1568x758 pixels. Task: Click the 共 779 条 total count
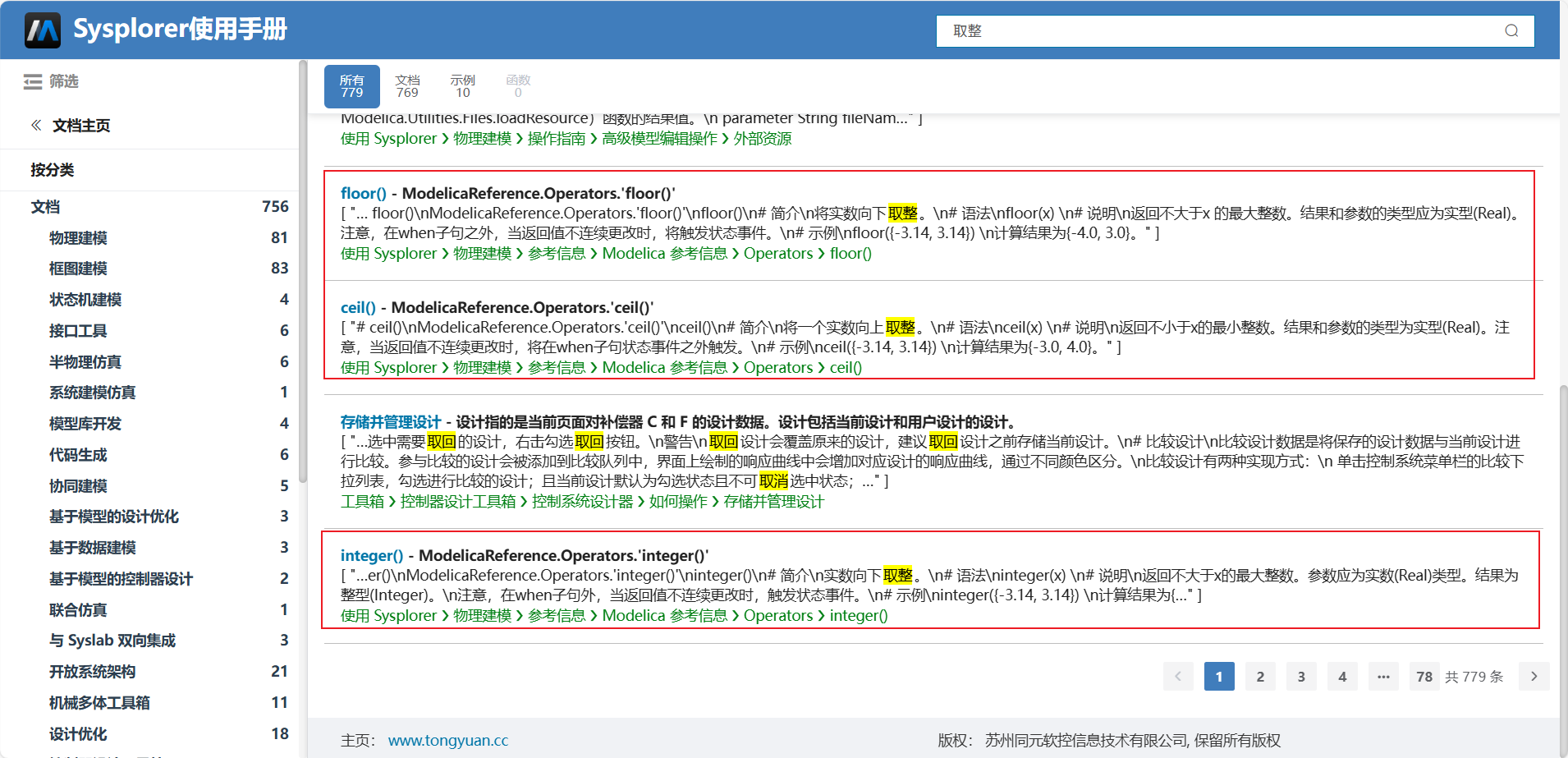point(1474,677)
